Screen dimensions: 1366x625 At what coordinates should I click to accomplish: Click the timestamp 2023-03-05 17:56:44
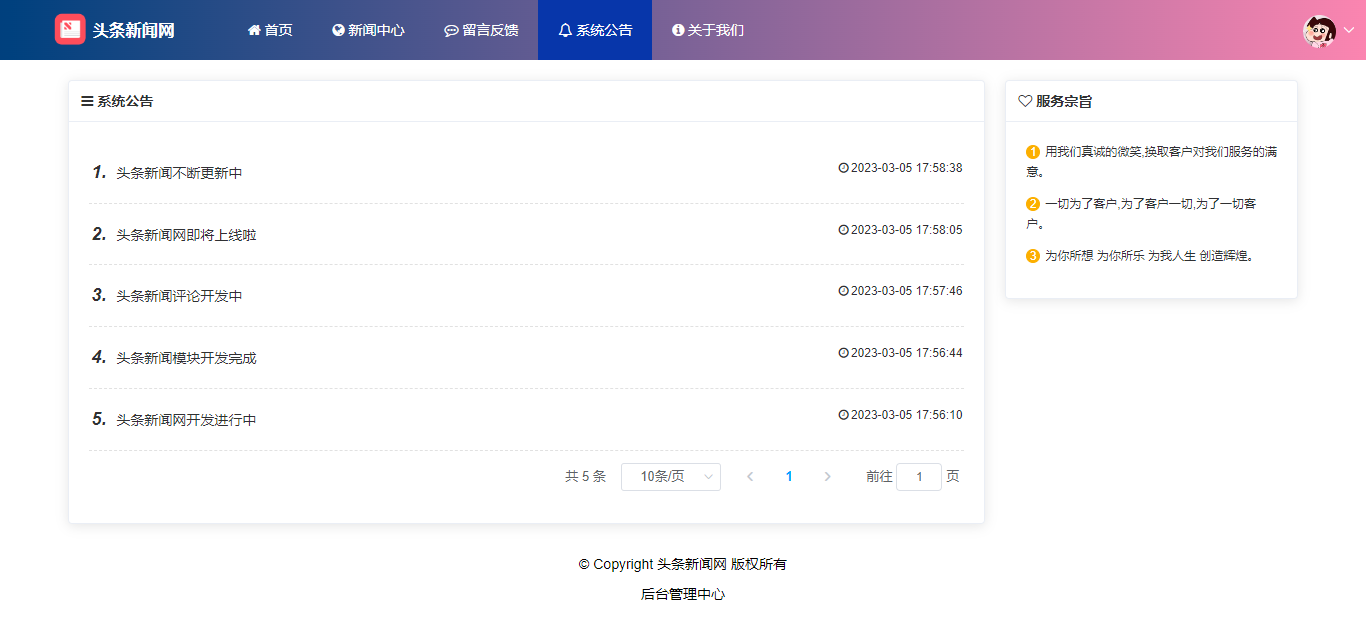point(906,353)
